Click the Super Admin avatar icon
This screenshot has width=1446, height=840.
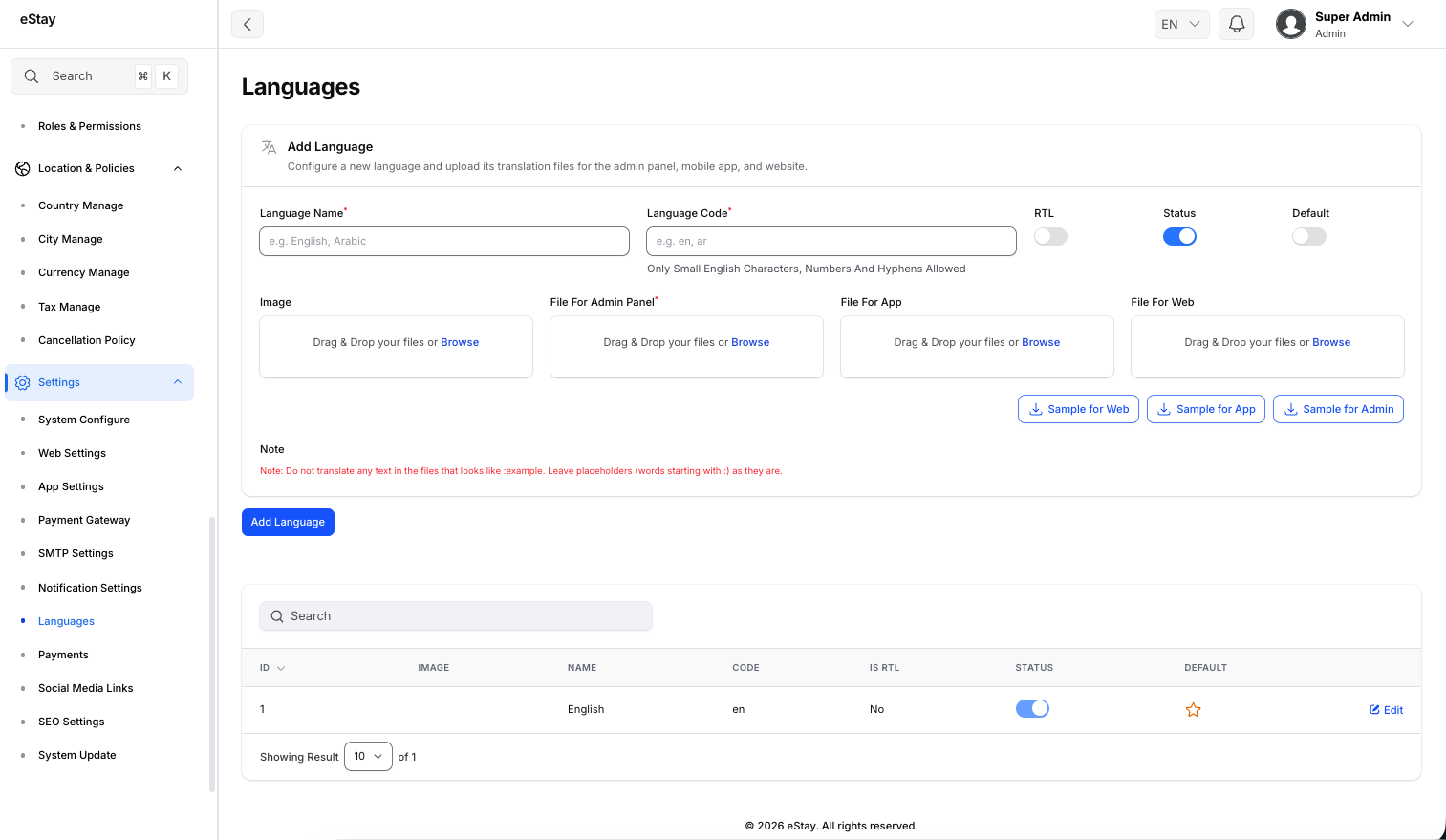point(1291,24)
